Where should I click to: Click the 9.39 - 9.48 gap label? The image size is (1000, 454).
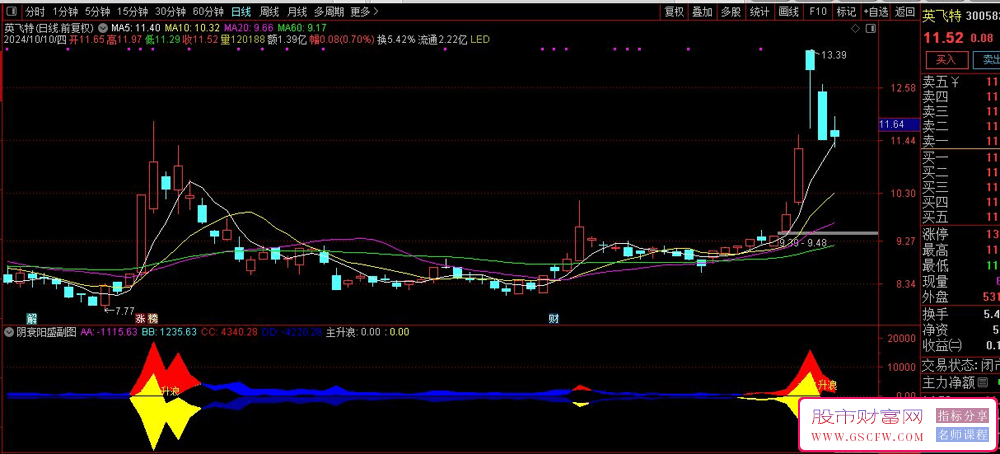pyautogui.click(x=803, y=243)
